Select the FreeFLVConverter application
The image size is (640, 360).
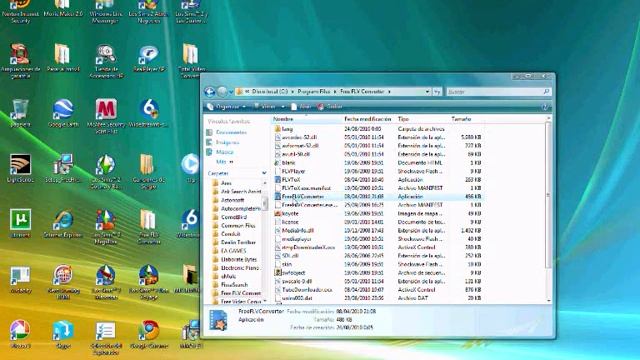(x=302, y=197)
